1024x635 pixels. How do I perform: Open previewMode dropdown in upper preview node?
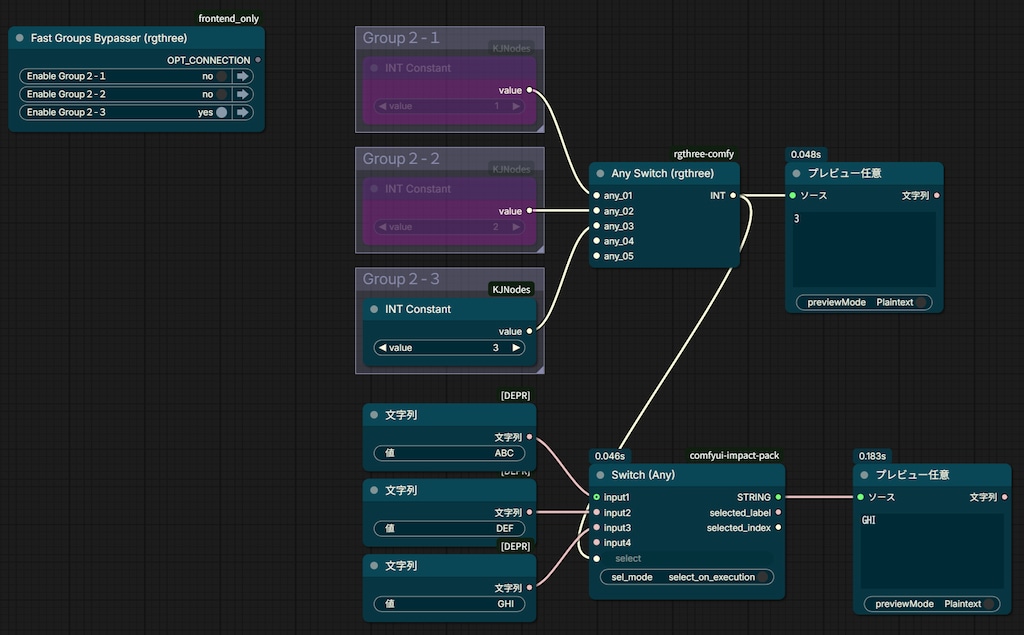click(x=863, y=302)
